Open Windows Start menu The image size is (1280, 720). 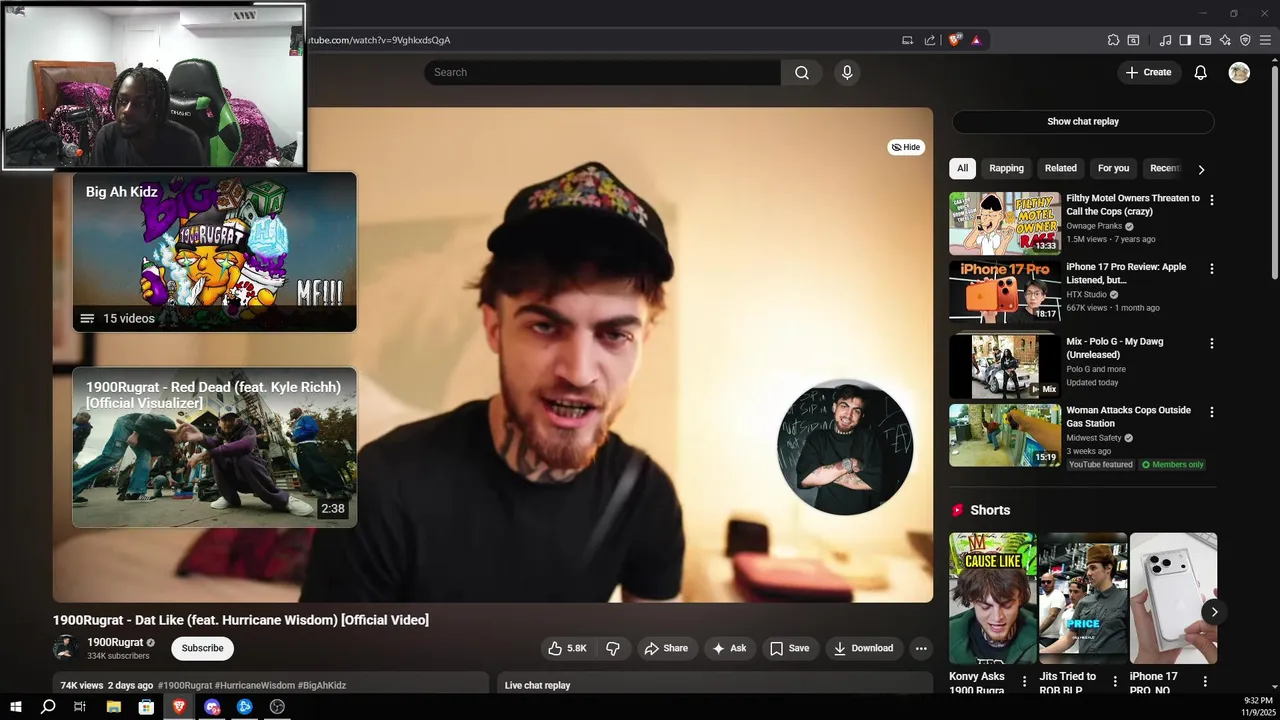click(x=16, y=707)
